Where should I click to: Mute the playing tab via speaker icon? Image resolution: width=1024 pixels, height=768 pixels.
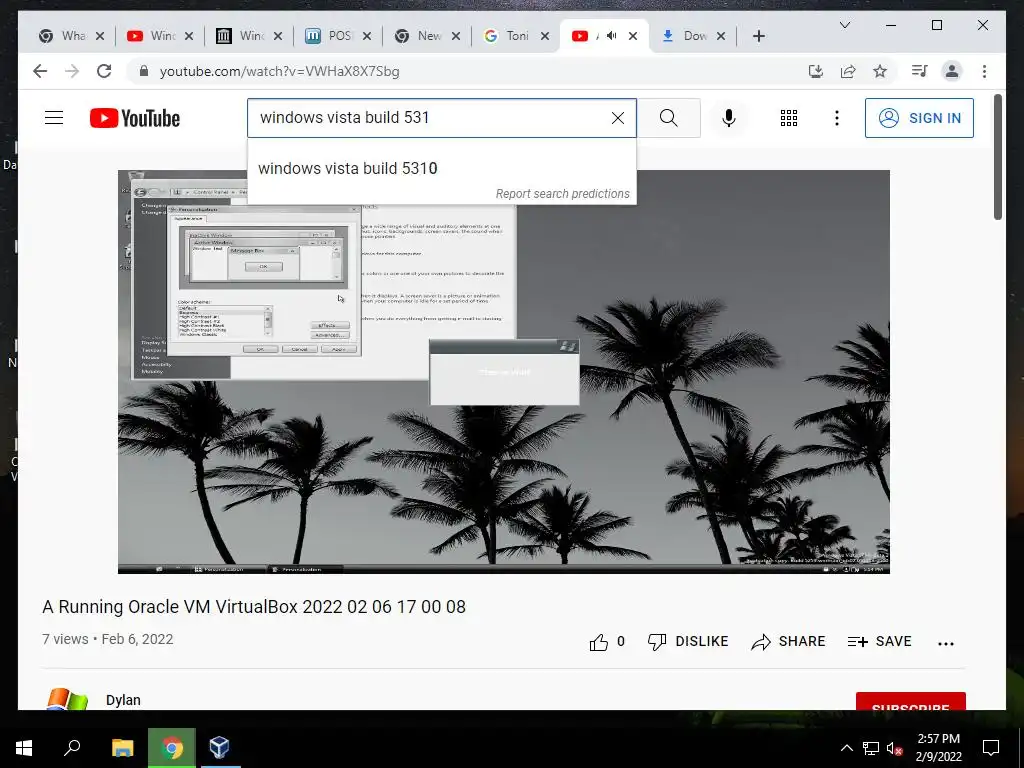[x=611, y=36]
